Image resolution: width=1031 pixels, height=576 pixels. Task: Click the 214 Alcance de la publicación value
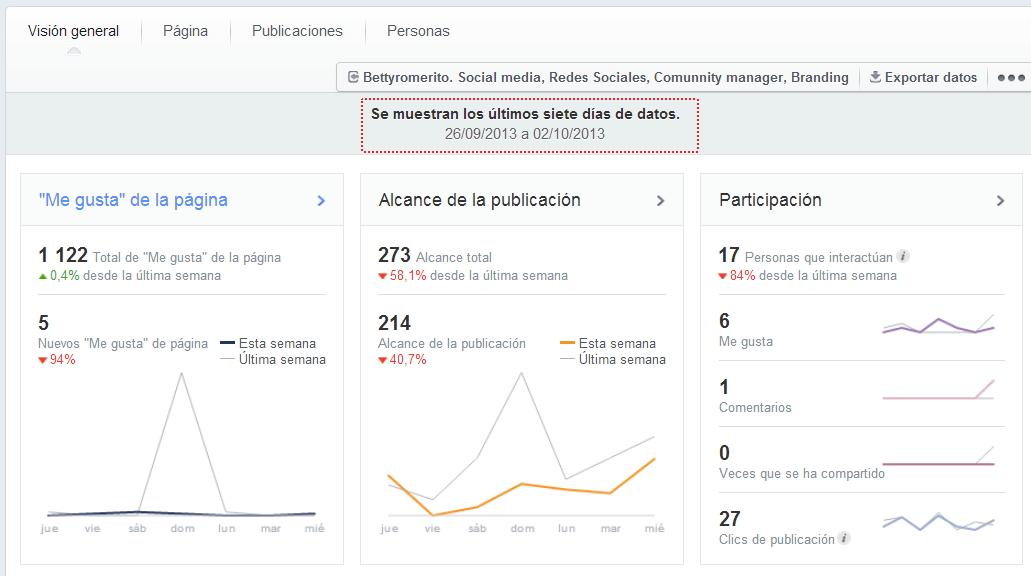(x=394, y=323)
